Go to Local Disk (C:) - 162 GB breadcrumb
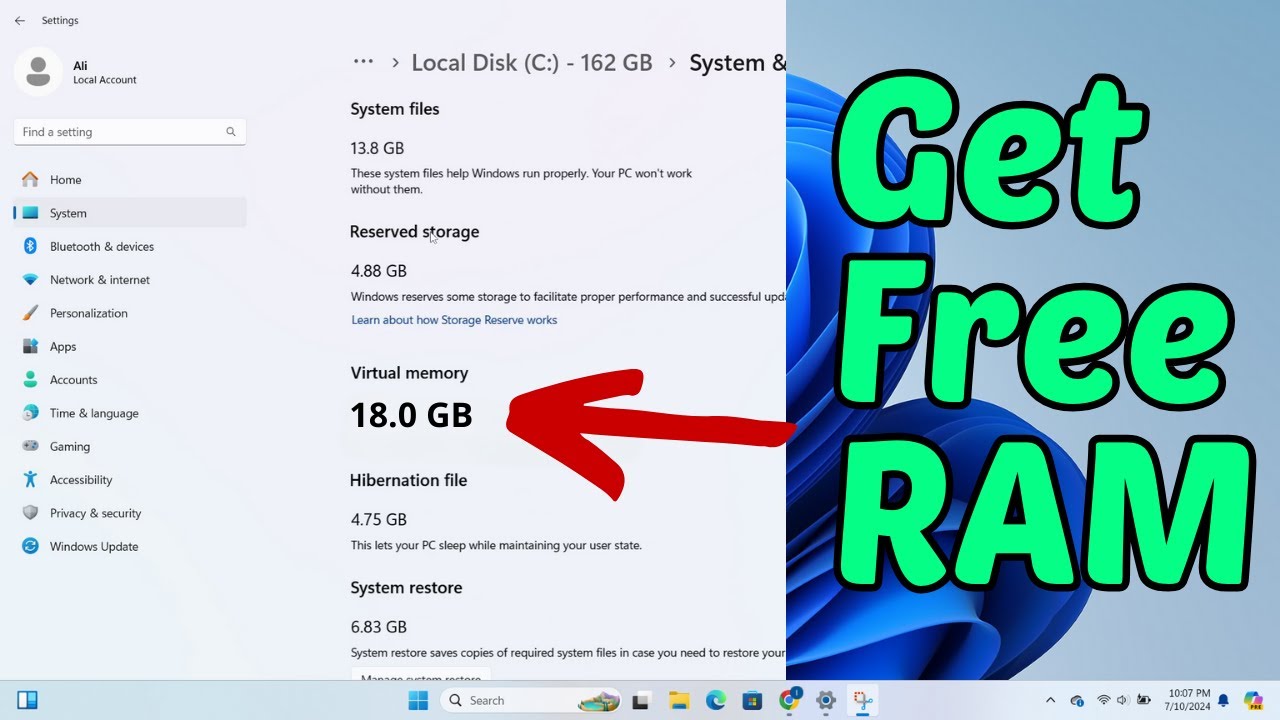This screenshot has width=1280, height=720. pos(532,63)
